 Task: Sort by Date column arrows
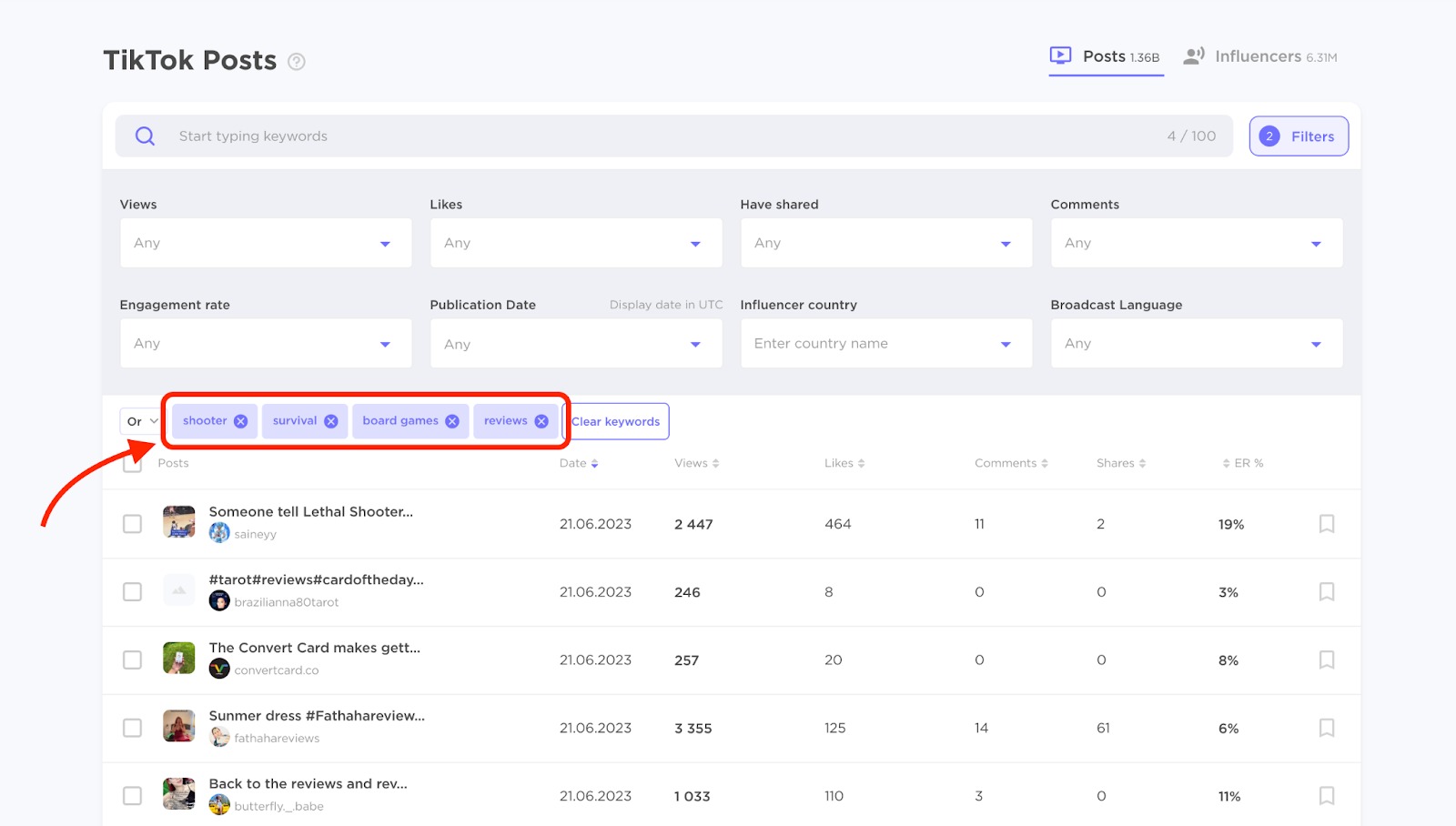594,464
